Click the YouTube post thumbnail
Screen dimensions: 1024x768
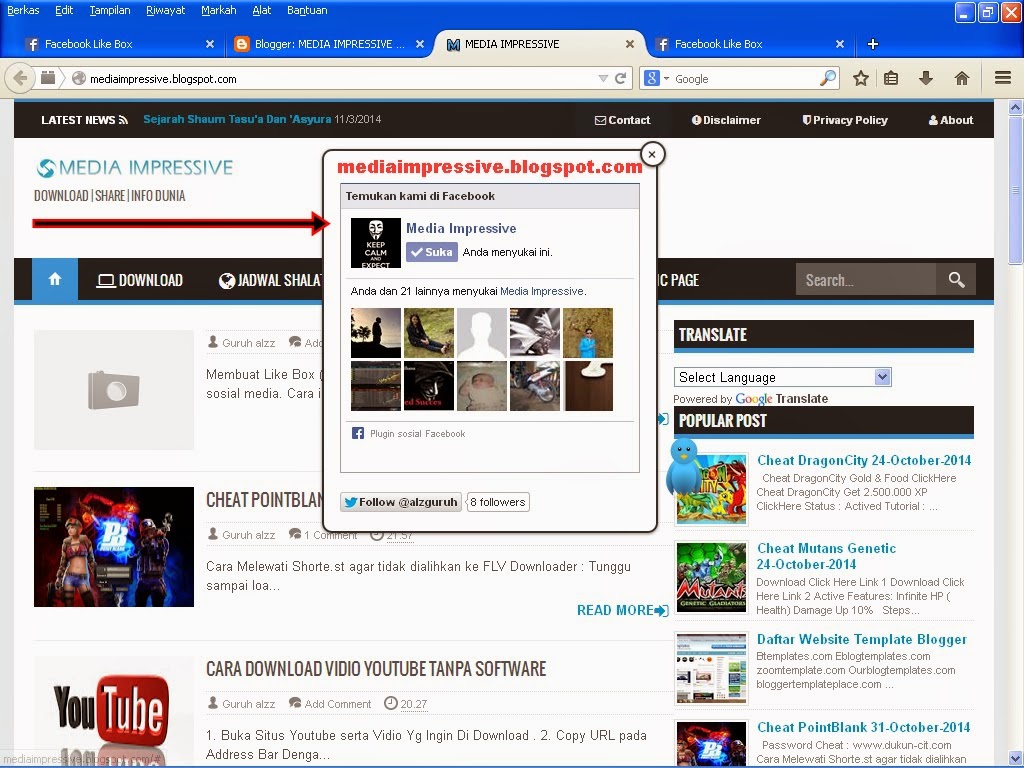114,711
